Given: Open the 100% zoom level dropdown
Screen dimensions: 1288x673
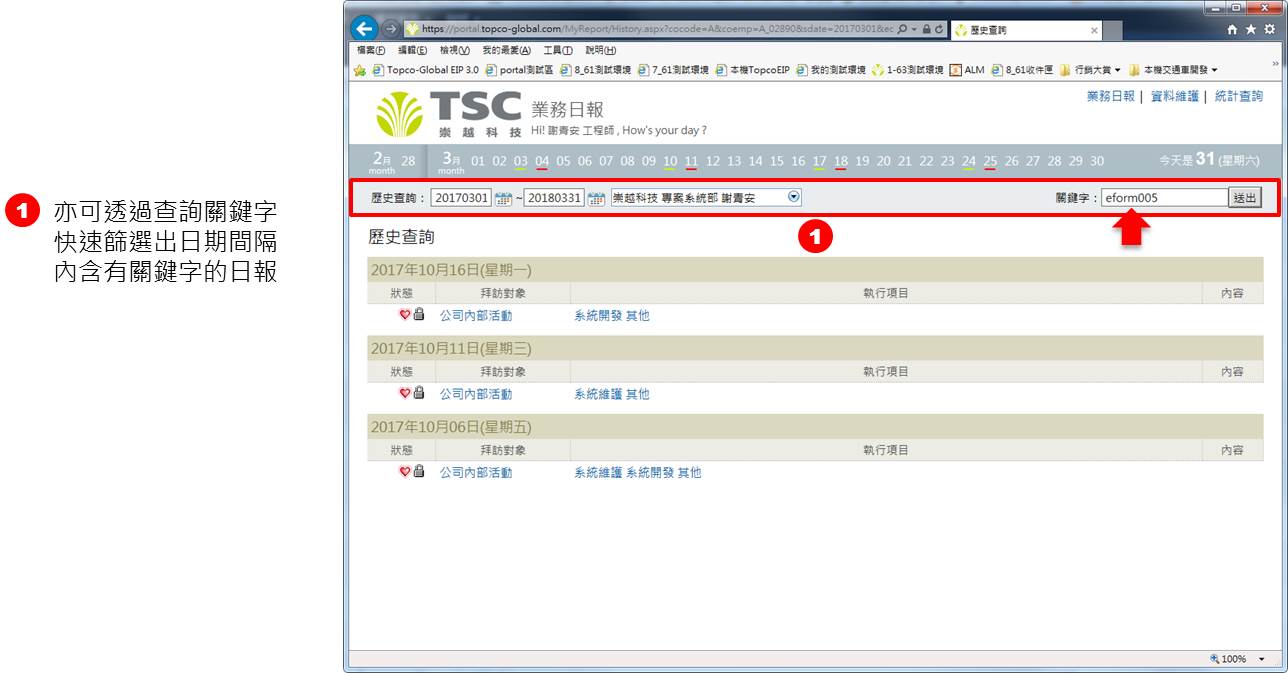Looking at the screenshot, I should click(x=1261, y=659).
